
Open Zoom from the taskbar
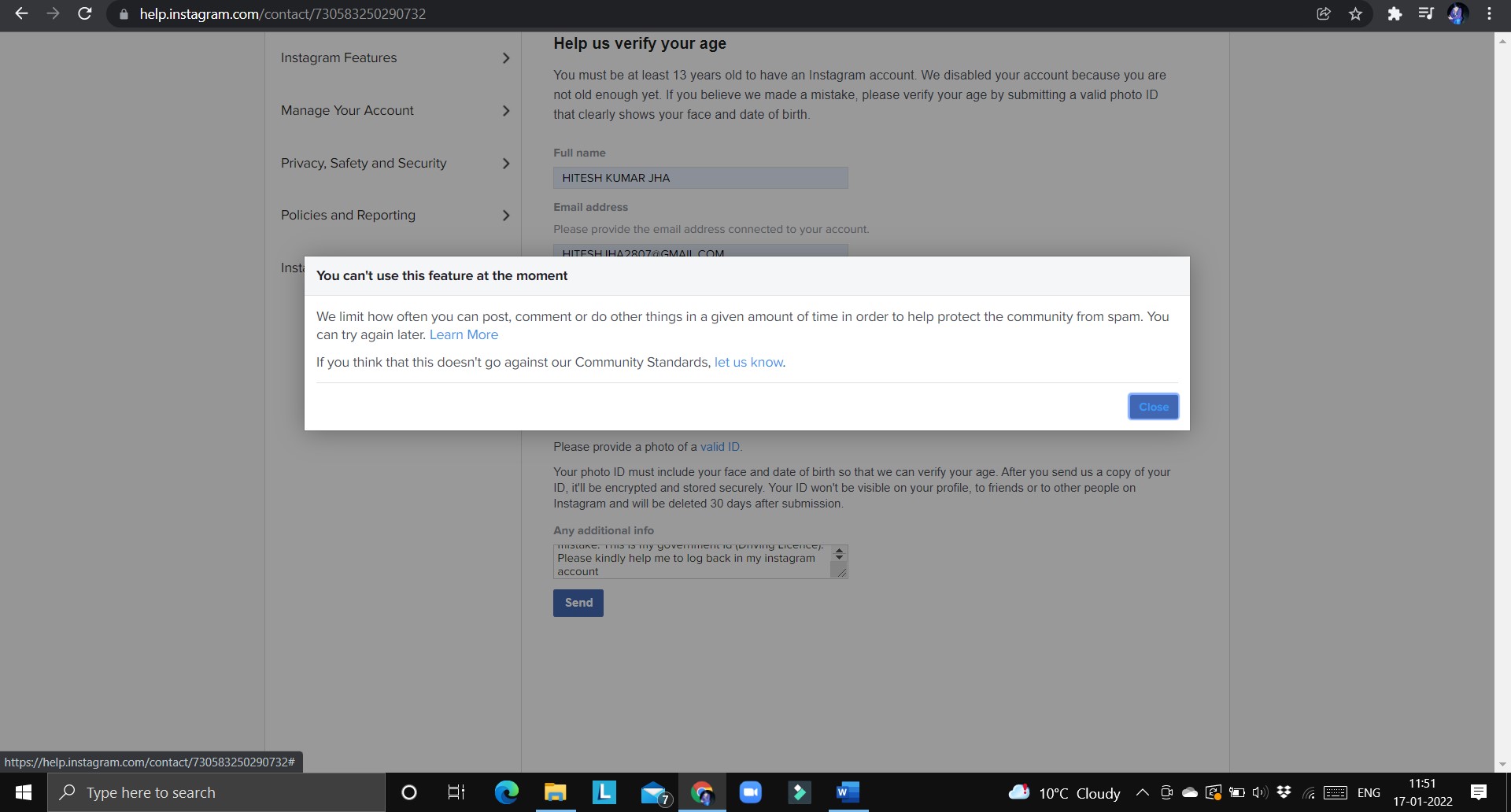752,792
